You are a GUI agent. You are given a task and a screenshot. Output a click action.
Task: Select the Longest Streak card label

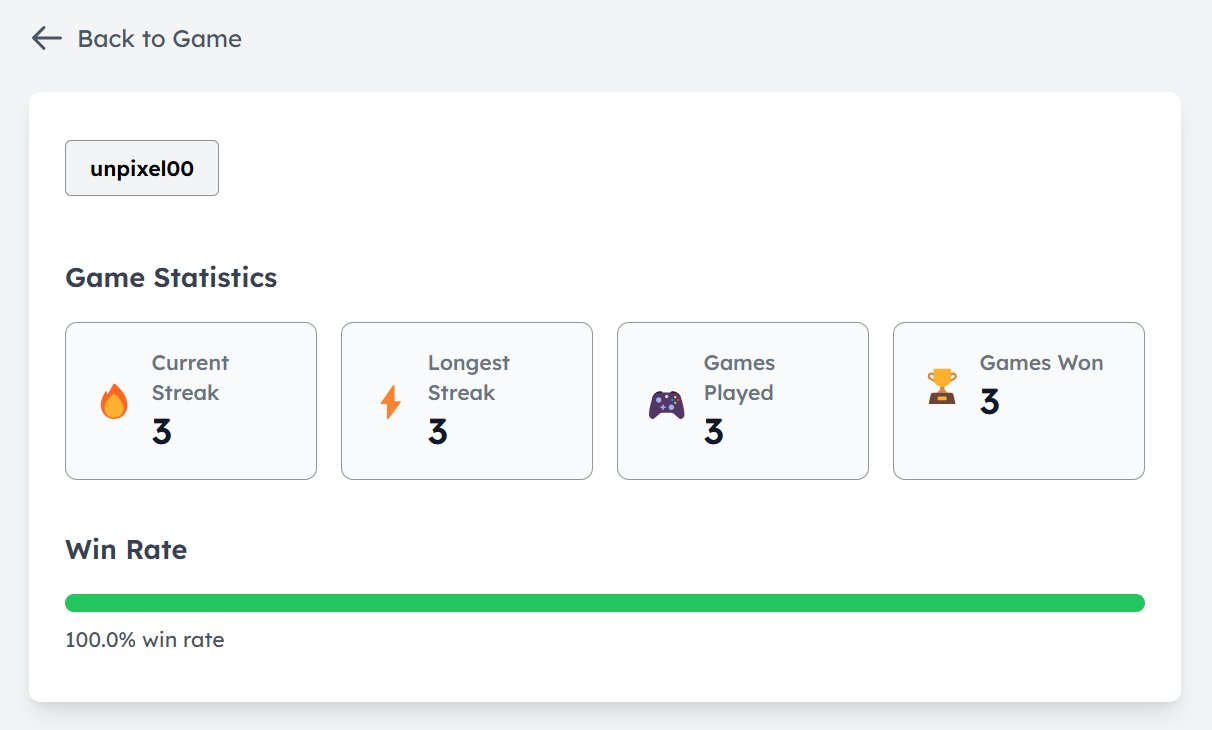pos(468,378)
